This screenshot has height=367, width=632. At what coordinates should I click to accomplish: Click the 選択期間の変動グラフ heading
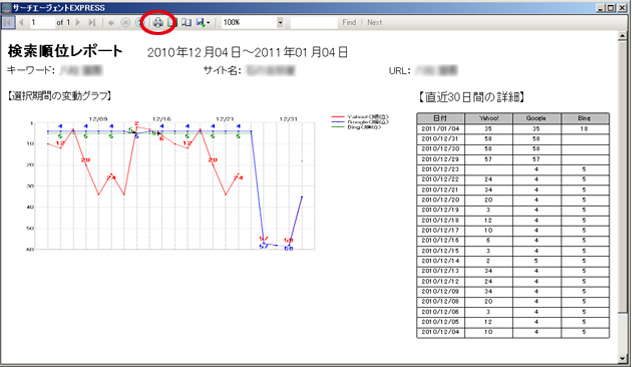click(60, 95)
